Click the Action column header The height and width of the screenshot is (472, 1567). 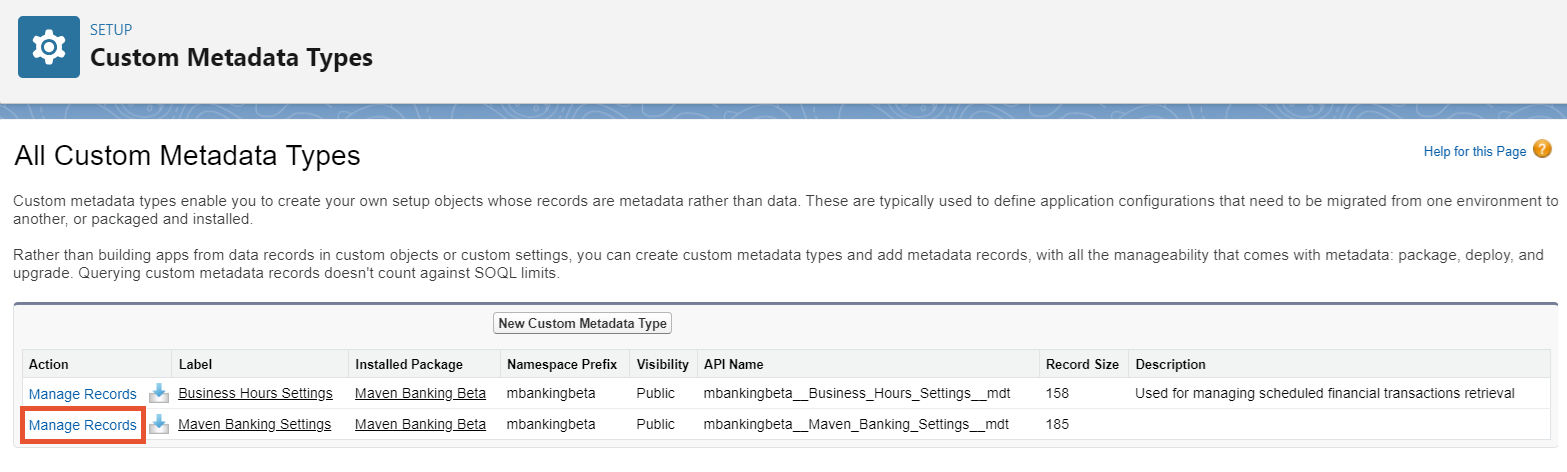48,364
